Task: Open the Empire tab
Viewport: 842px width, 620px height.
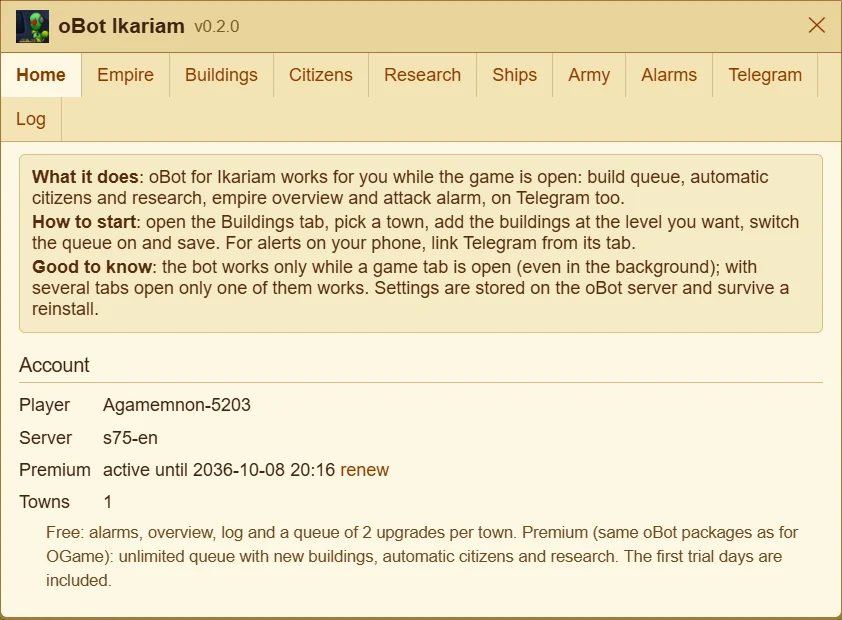Action: [125, 75]
